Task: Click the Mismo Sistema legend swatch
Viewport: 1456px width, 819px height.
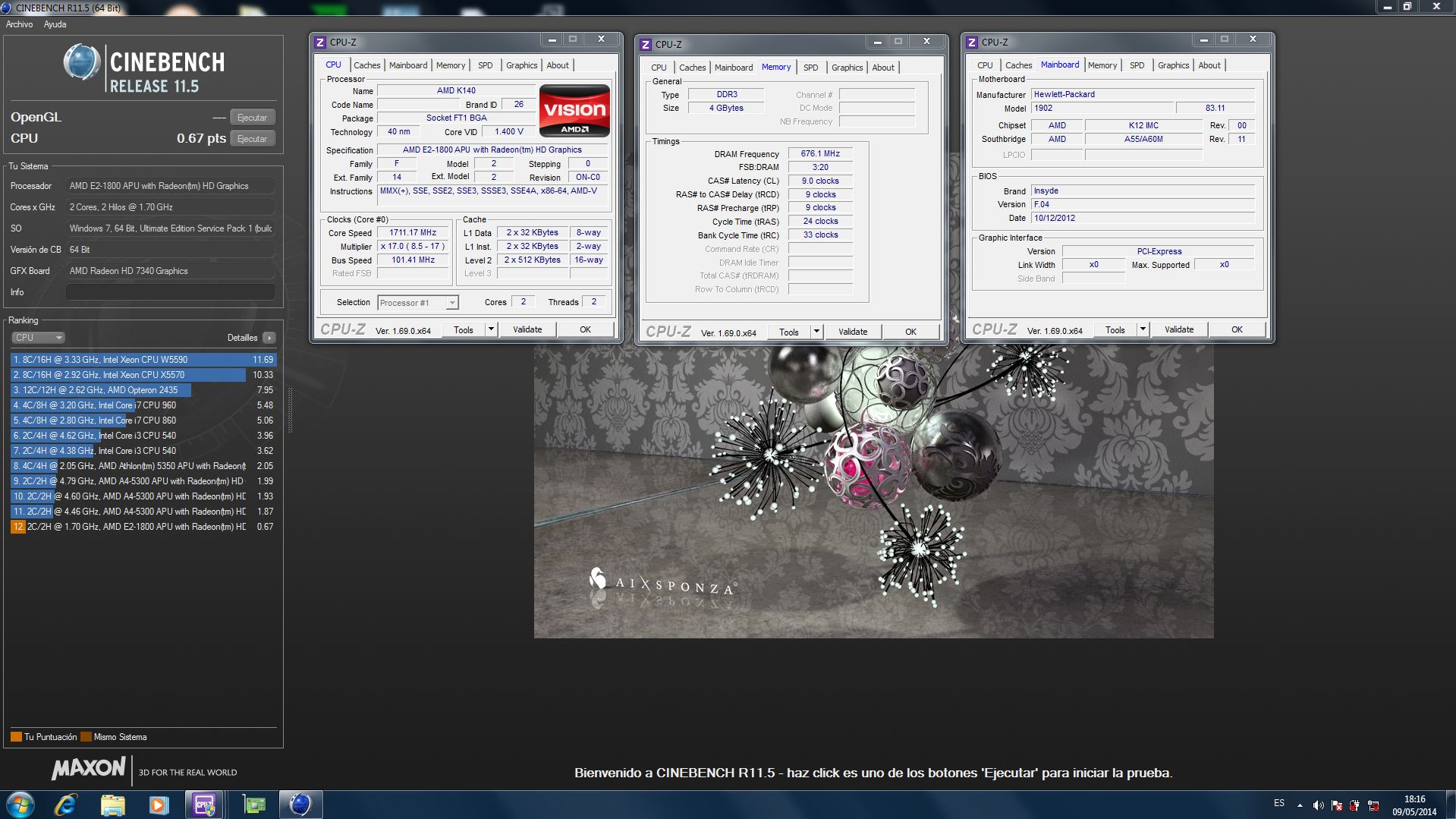Action: coord(86,737)
